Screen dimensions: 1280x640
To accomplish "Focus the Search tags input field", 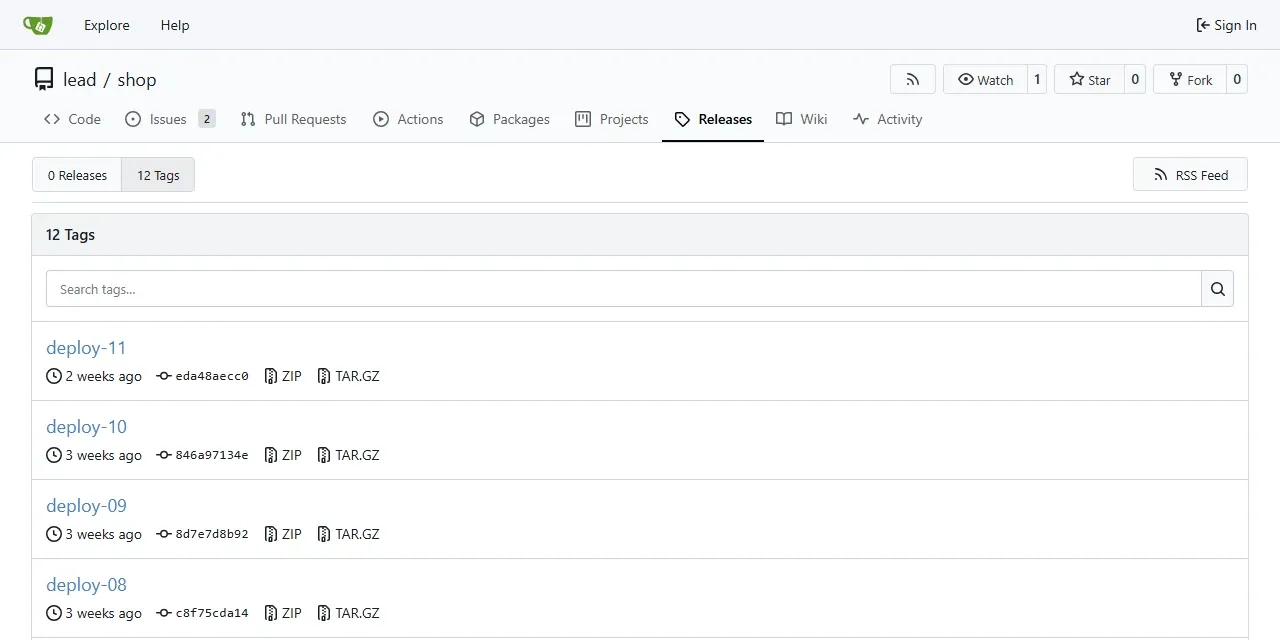I will [624, 289].
